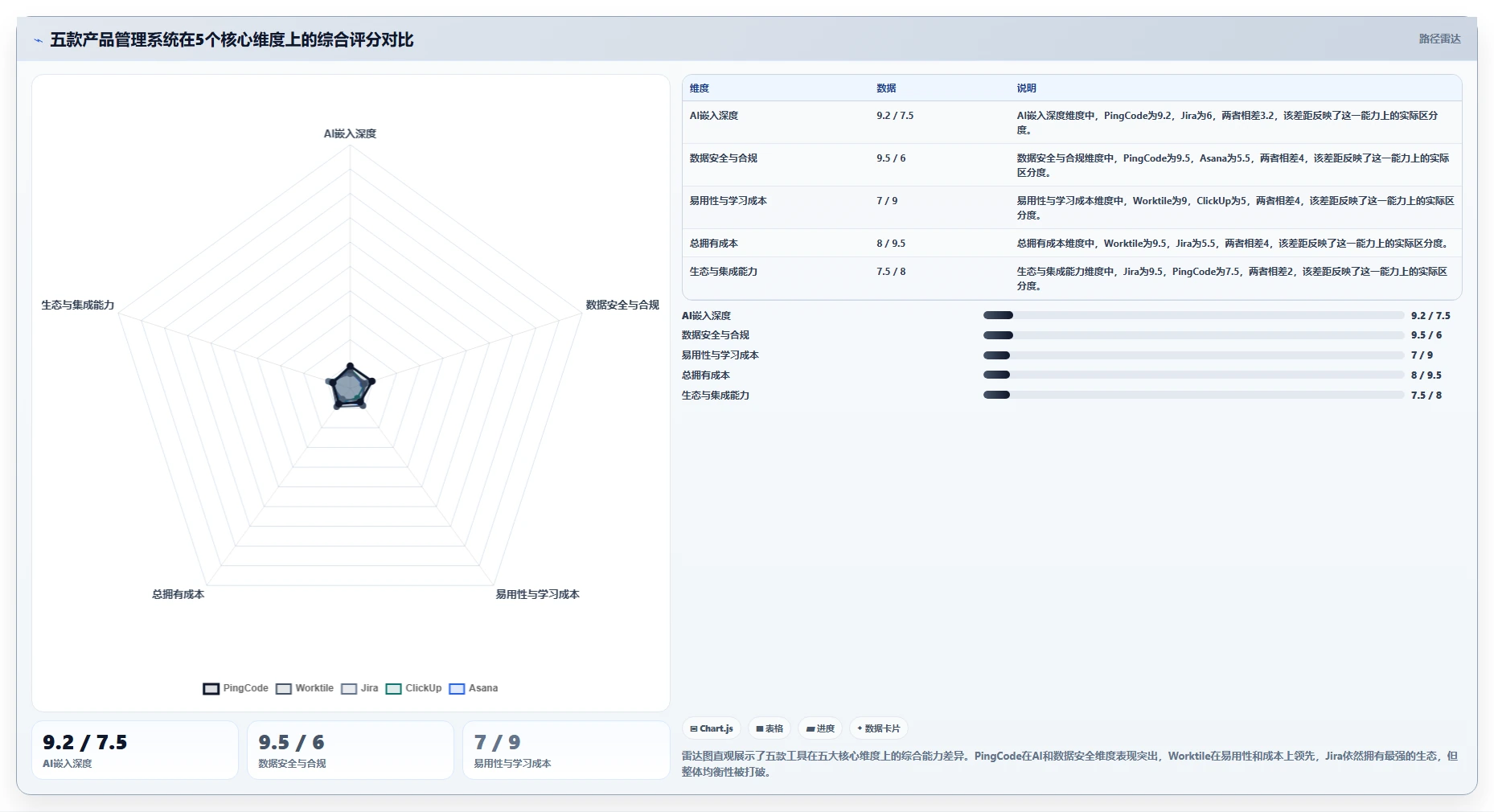Screen dimensions: 1494x812
Task: Toggle Jira legend swatch in radar chart
Action: 349,689
